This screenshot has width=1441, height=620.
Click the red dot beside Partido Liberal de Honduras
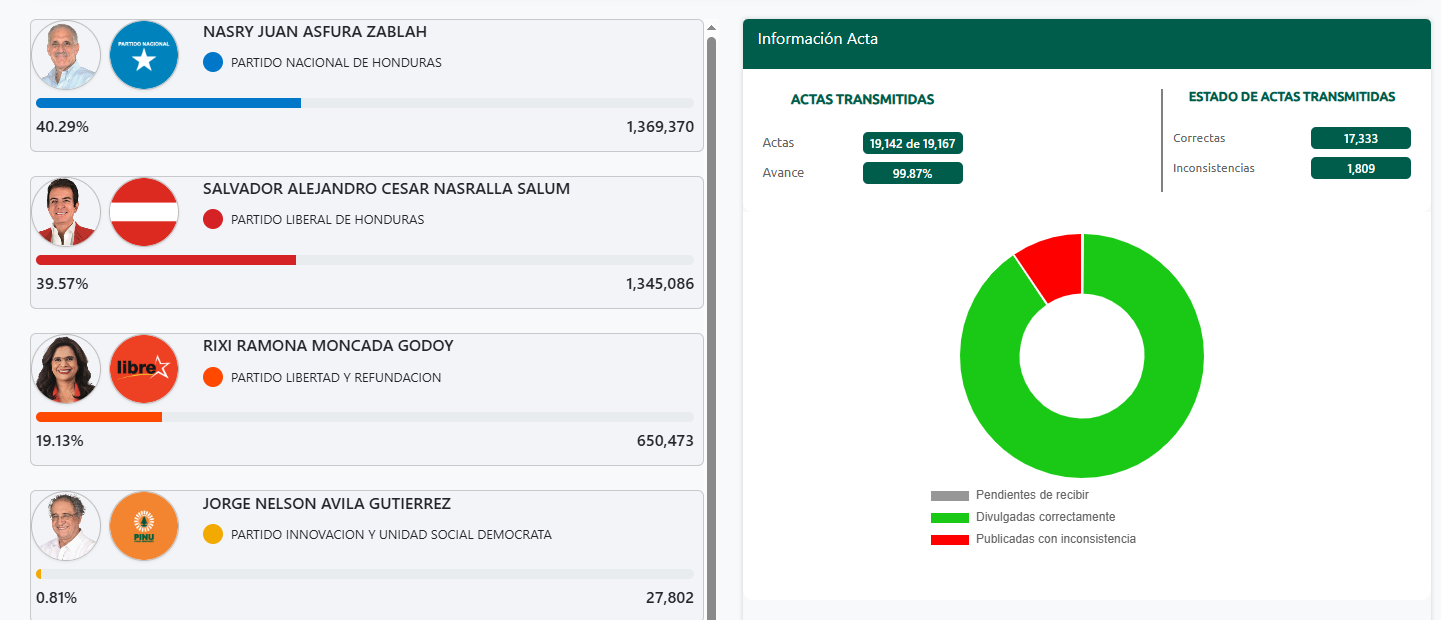point(212,219)
